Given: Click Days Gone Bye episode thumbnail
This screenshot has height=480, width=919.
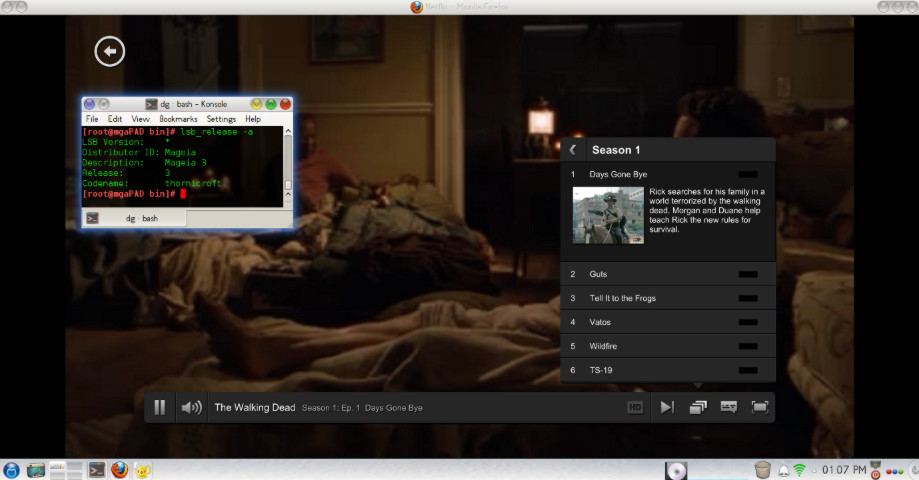Looking at the screenshot, I should [x=608, y=215].
